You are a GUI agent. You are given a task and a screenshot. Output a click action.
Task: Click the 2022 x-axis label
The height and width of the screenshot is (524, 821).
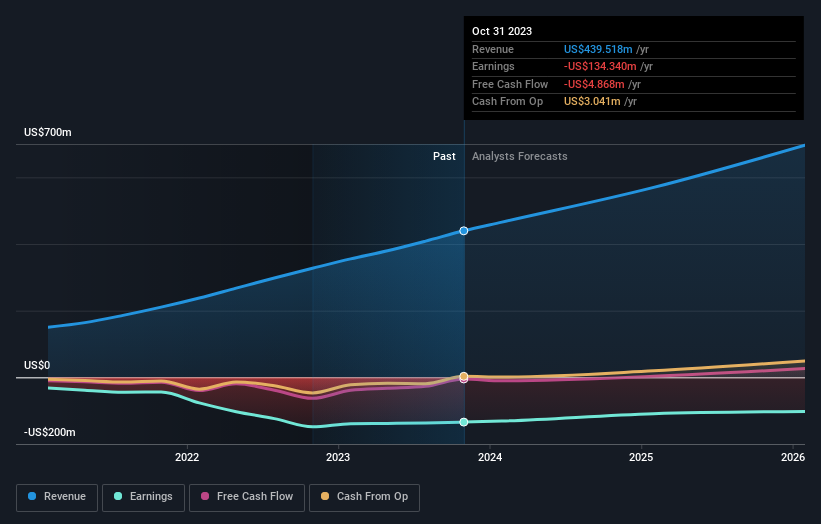pyautogui.click(x=187, y=457)
